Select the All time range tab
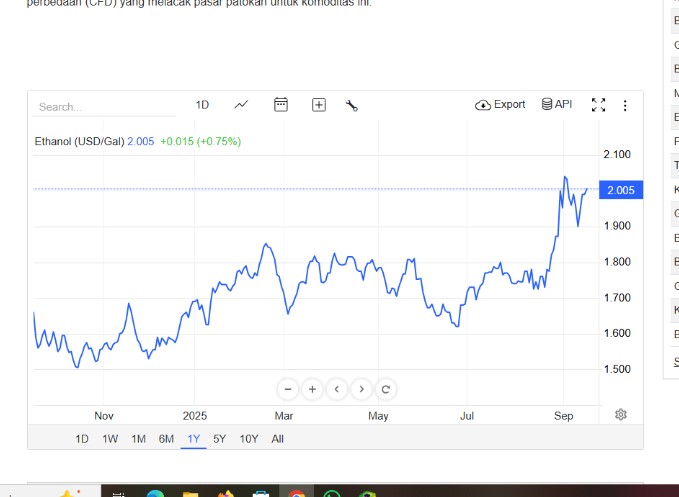Screen dimensions: 679x497 (278, 439)
